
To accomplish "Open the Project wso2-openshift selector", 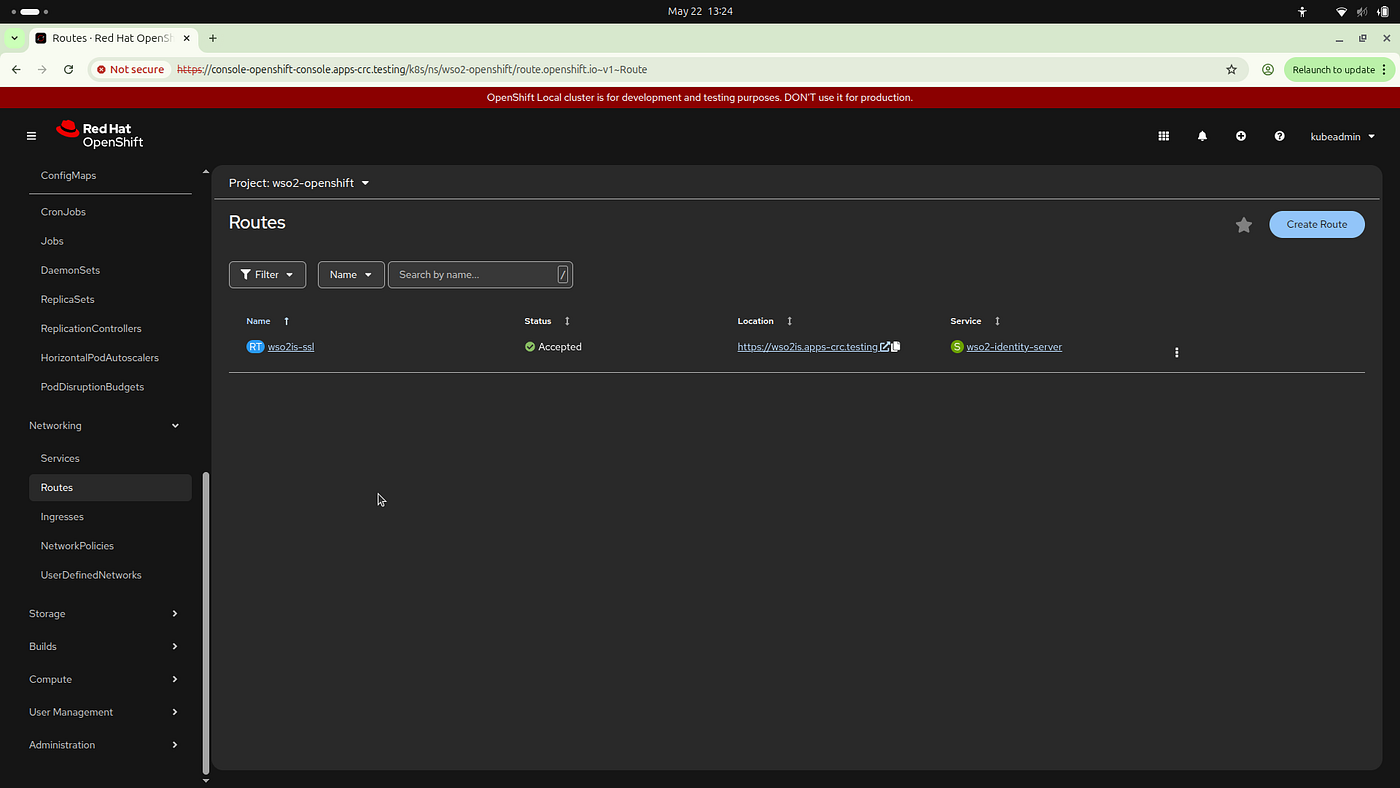I will pyautogui.click(x=299, y=183).
